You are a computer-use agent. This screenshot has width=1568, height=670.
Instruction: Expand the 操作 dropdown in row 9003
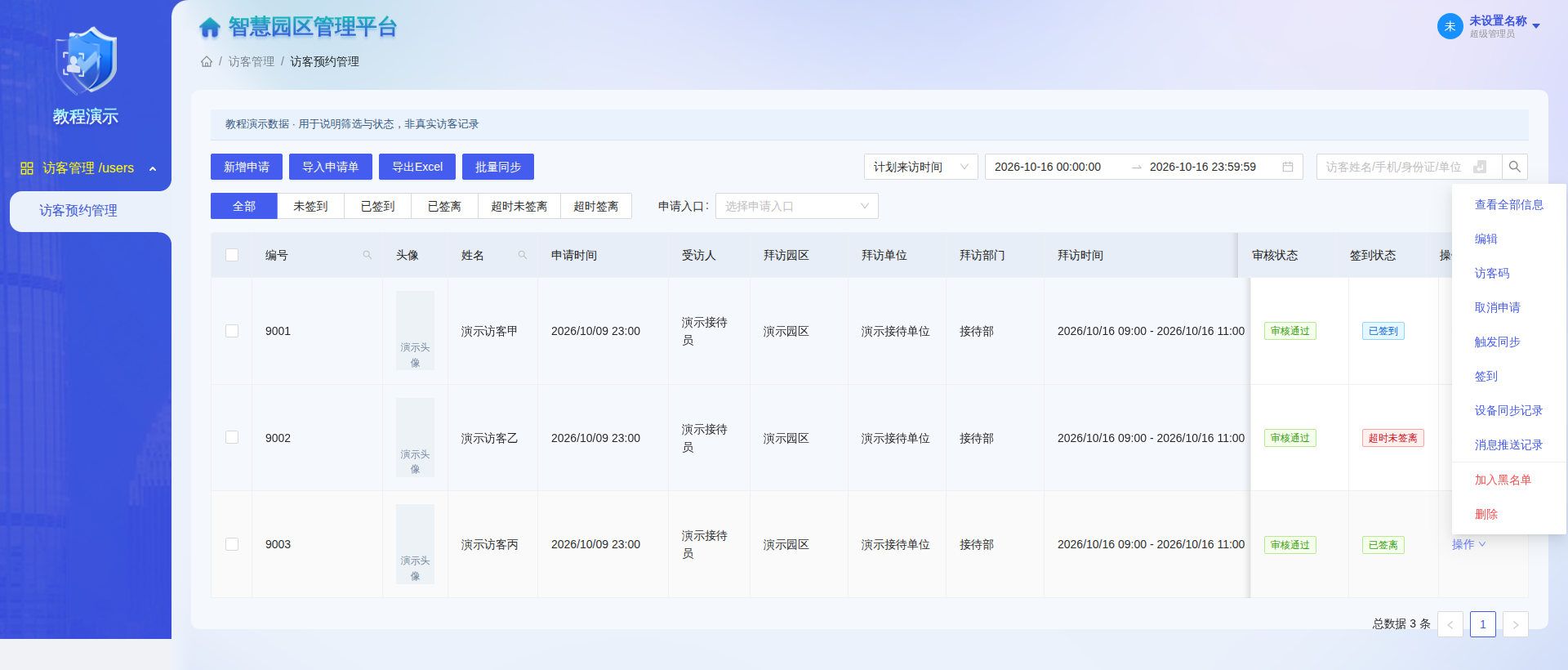1468,544
